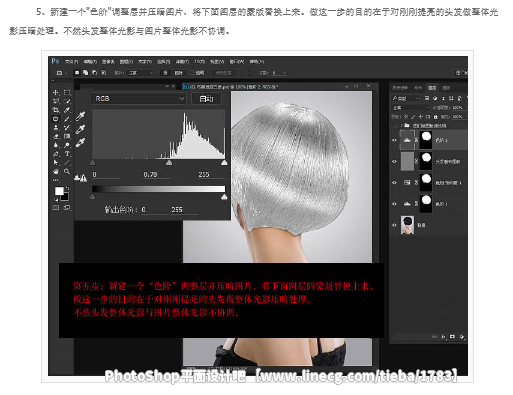Select the Blur tool
Viewport: 513px width, 395px height.
[x=56, y=145]
